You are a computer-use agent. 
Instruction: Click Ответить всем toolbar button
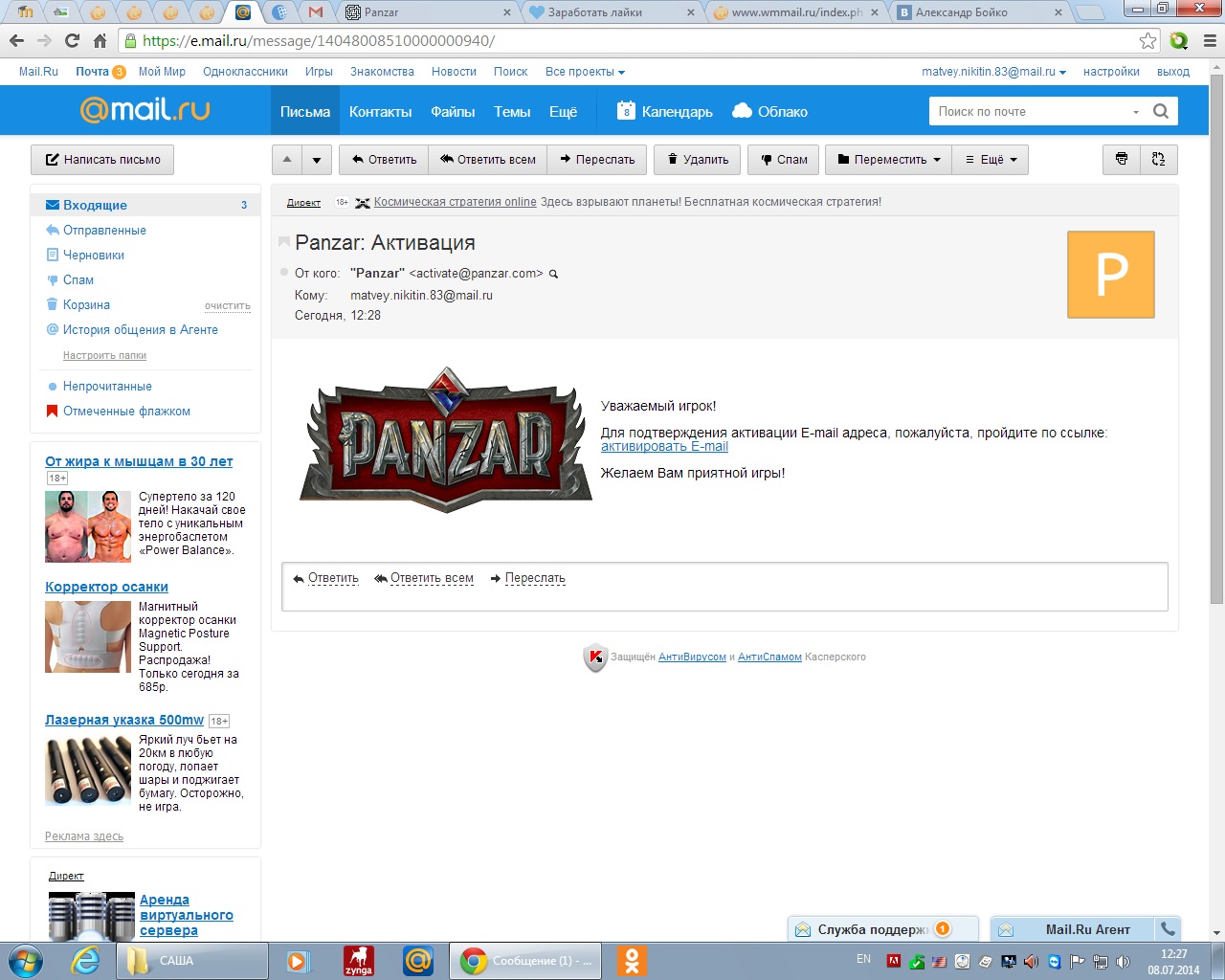click(488, 160)
